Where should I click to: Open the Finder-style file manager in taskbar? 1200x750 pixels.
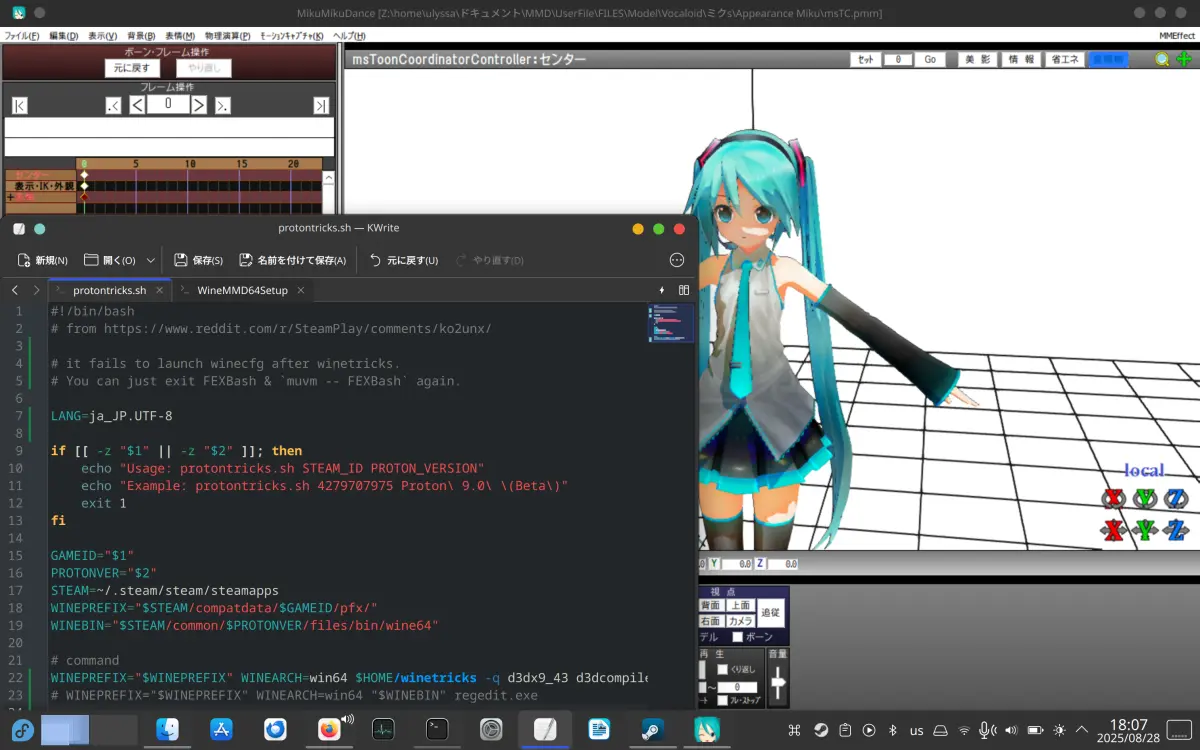coord(167,729)
